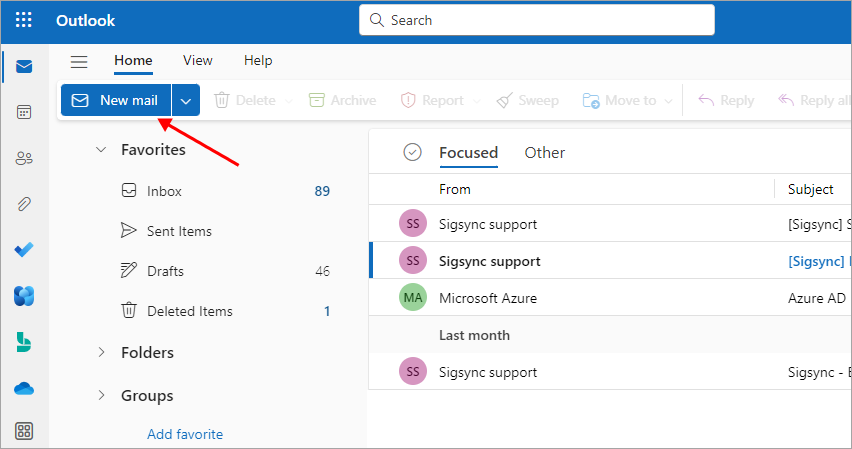Collapse the Favorites section
Viewport: 852px width, 449px height.
[x=100, y=150]
